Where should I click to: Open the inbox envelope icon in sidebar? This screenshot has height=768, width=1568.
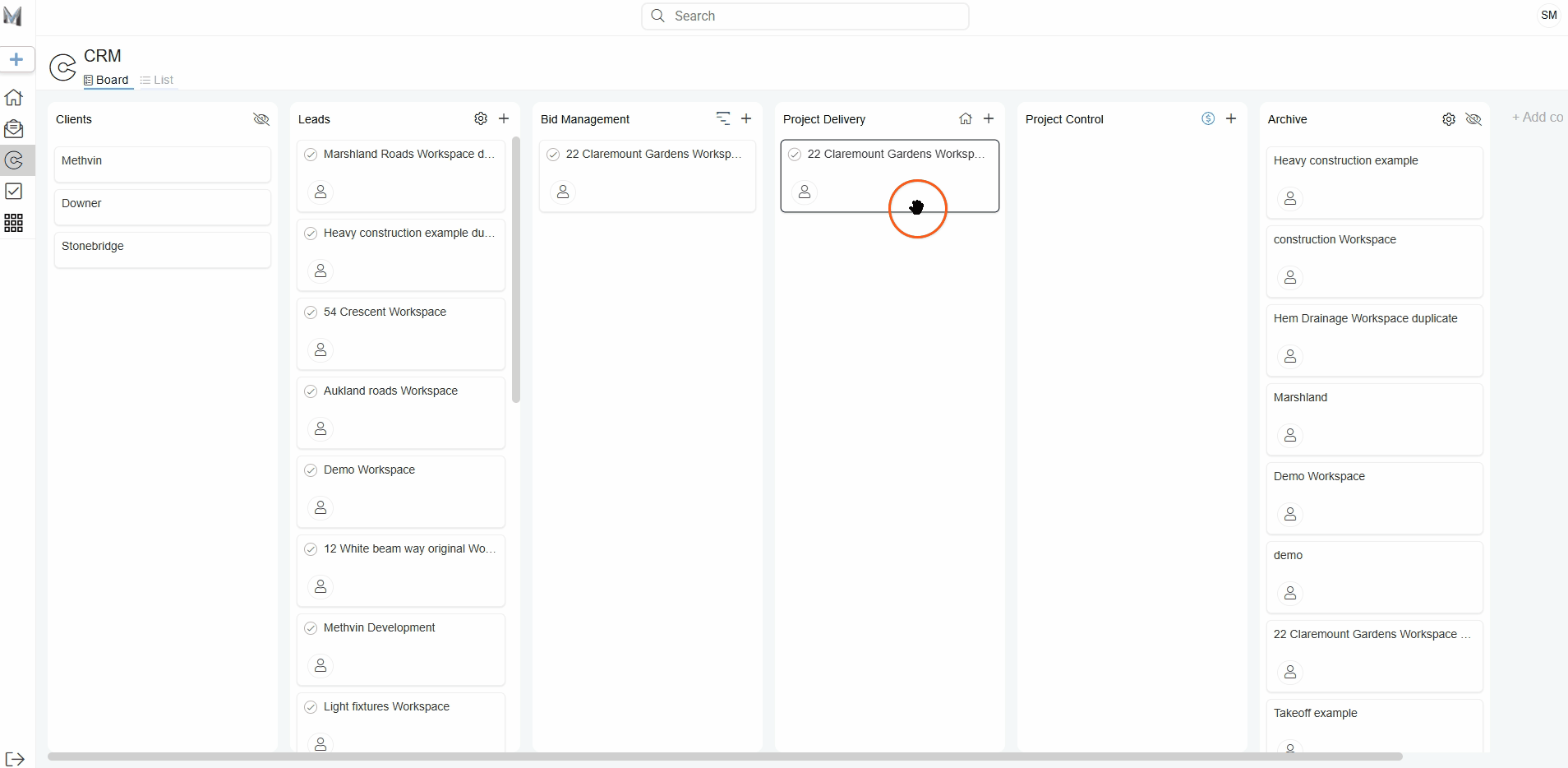tap(14, 128)
